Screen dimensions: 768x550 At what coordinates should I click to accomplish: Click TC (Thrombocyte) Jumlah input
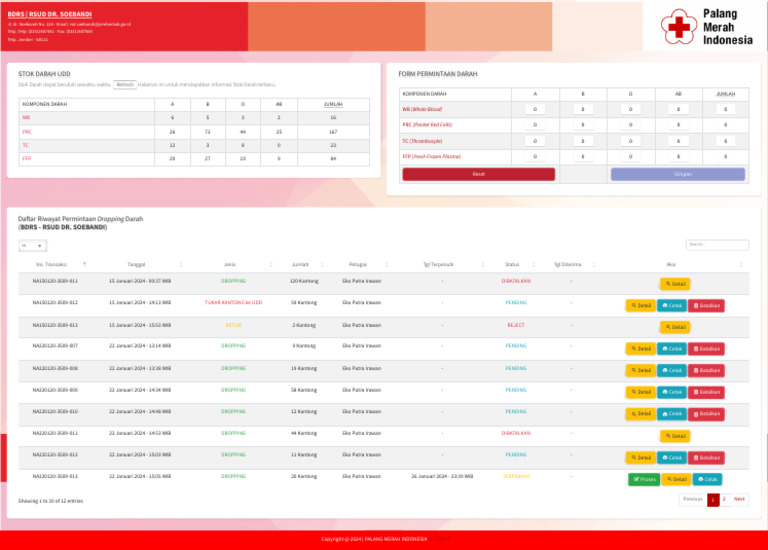click(725, 141)
